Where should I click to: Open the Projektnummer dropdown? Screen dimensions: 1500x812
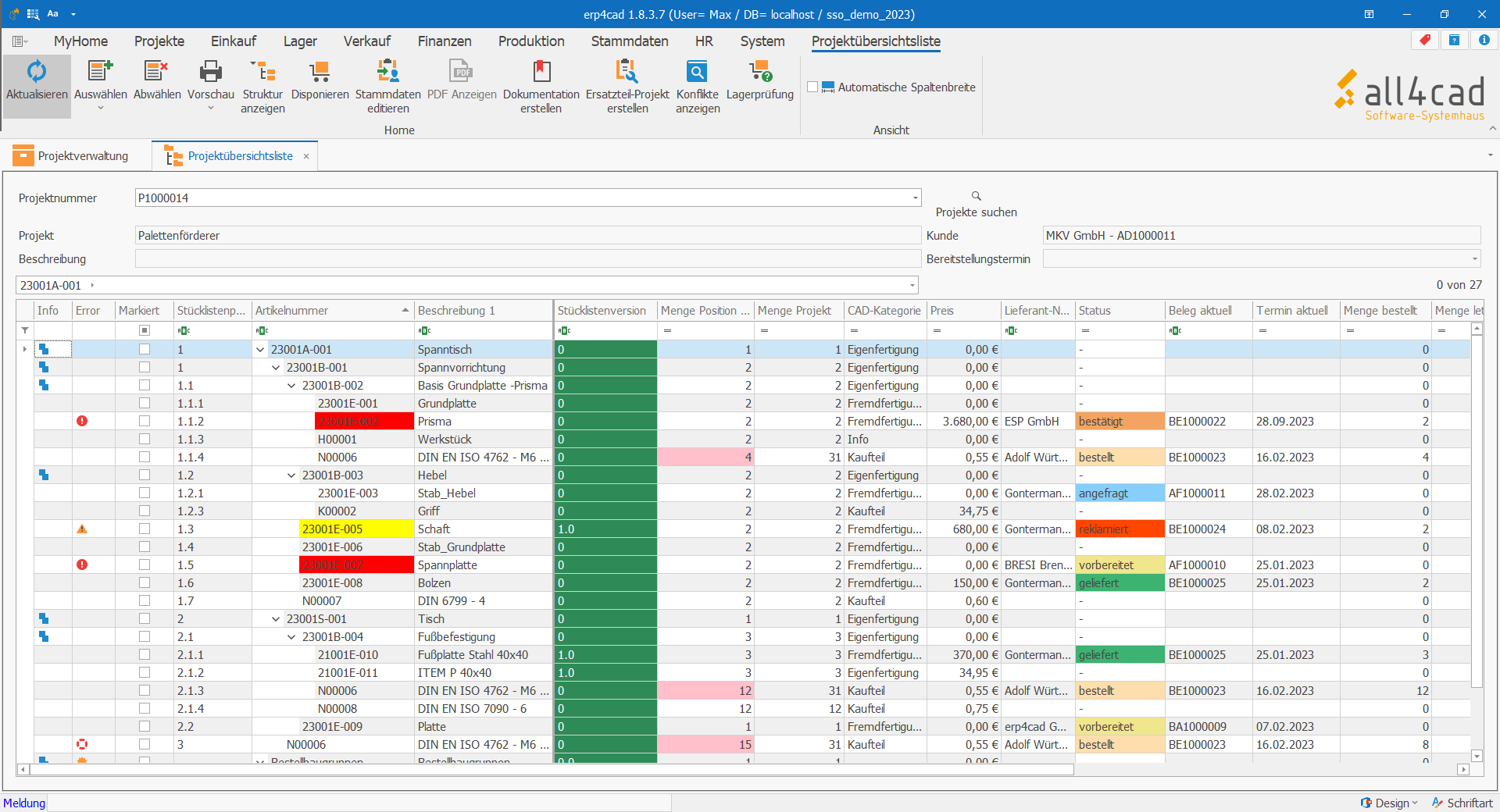click(915, 198)
